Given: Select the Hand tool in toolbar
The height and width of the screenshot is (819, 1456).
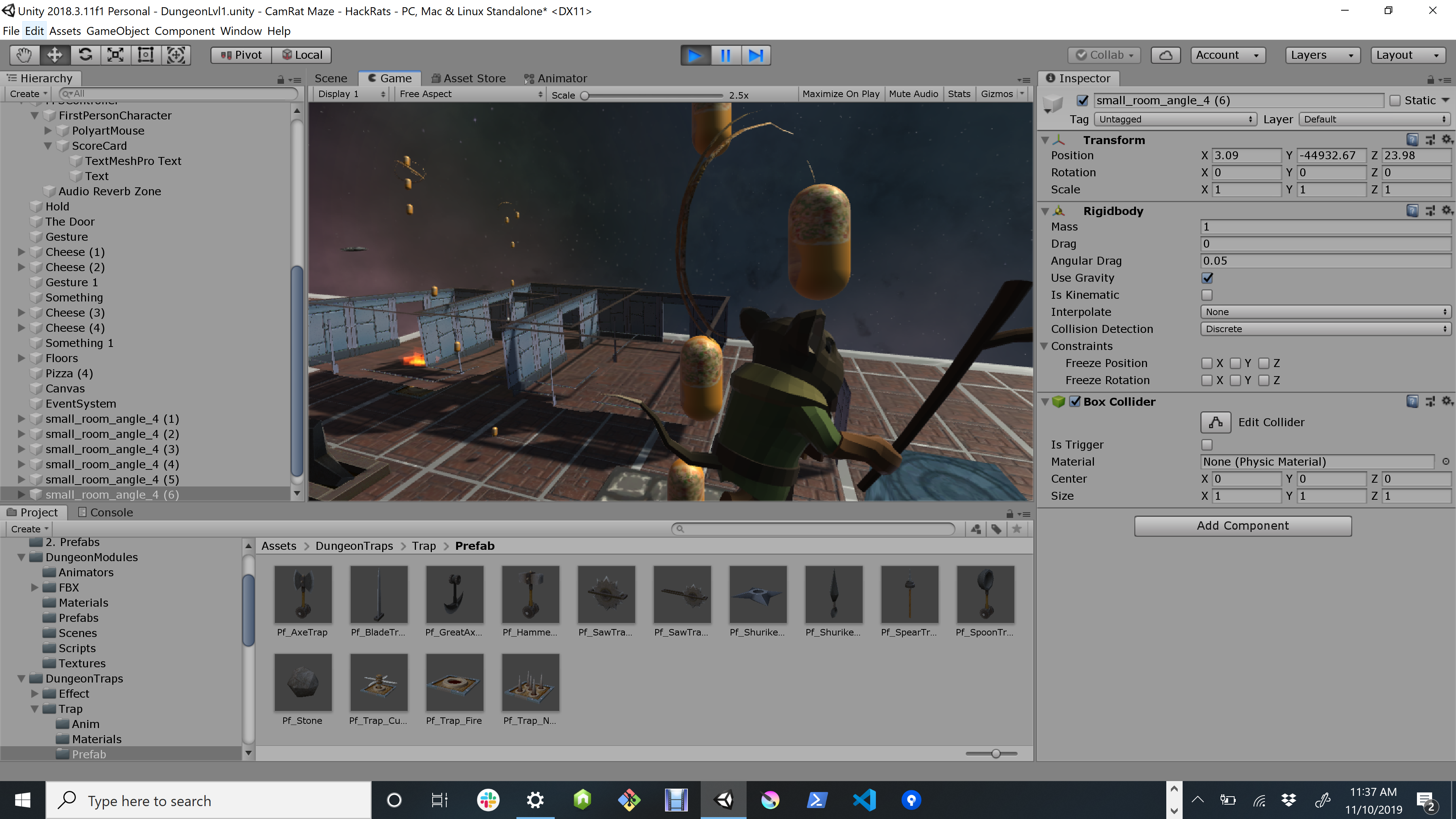Looking at the screenshot, I should (24, 55).
